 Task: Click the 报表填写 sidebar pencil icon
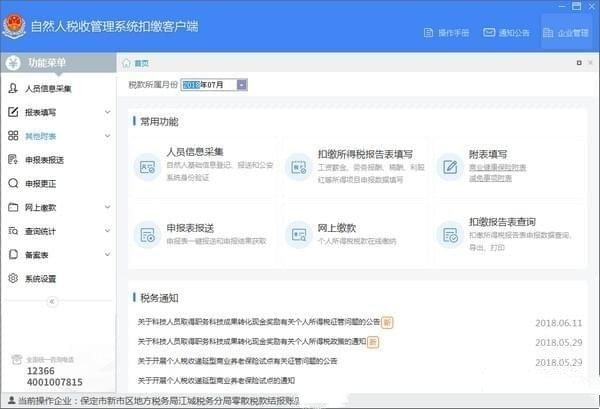point(13,112)
